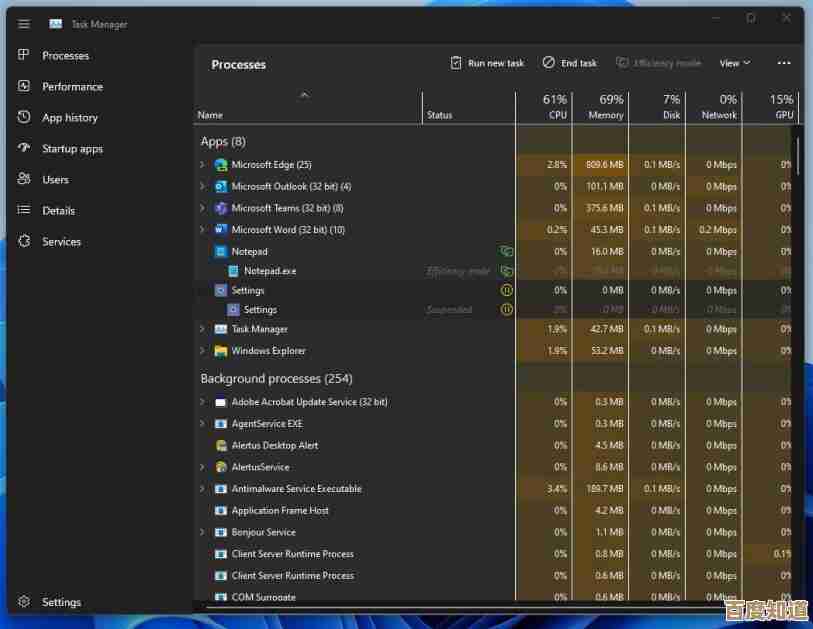Expand the Microsoft Edge process group
This screenshot has height=629, width=813.
(x=200, y=164)
